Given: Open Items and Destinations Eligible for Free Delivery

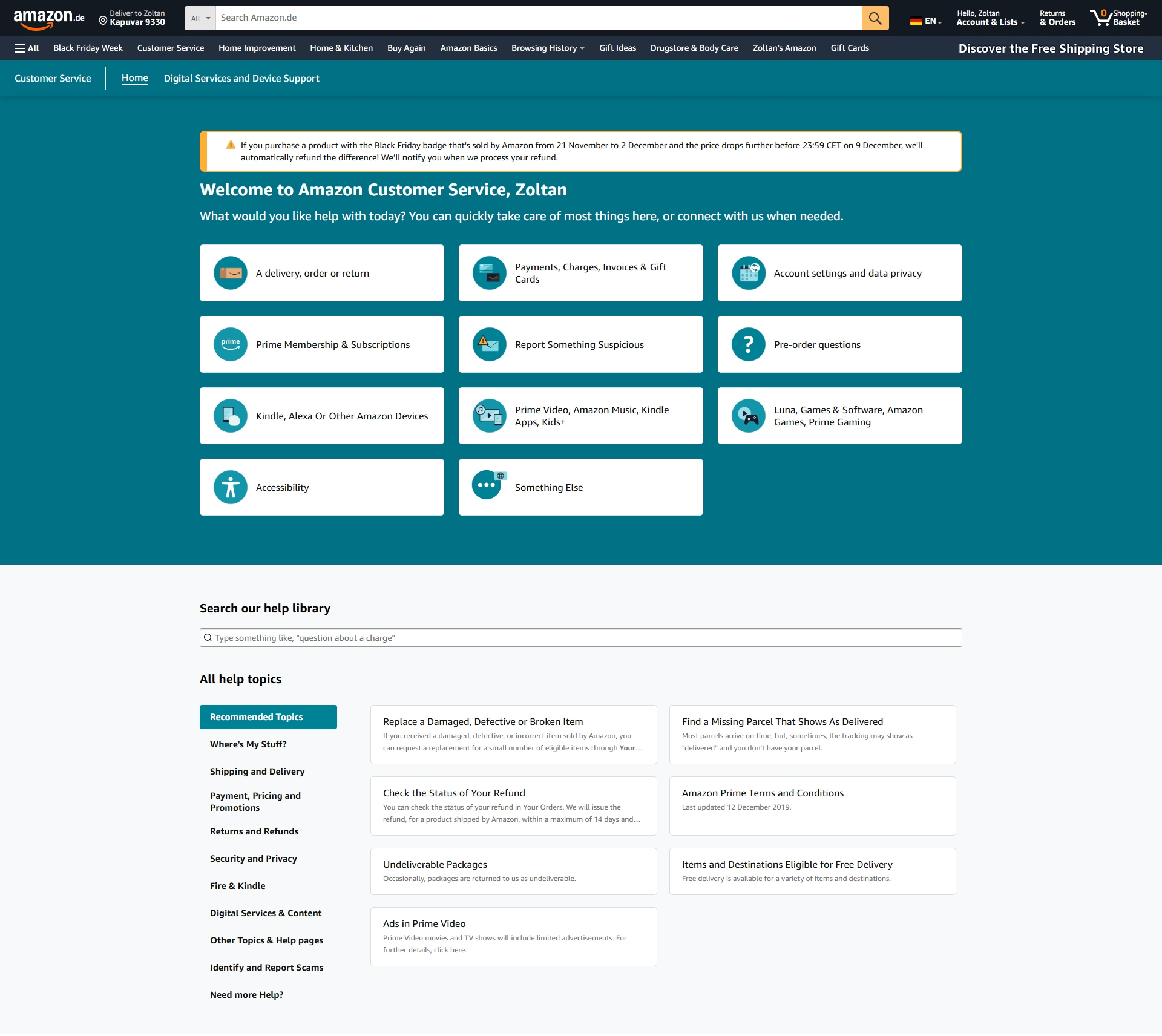Looking at the screenshot, I should [813, 871].
